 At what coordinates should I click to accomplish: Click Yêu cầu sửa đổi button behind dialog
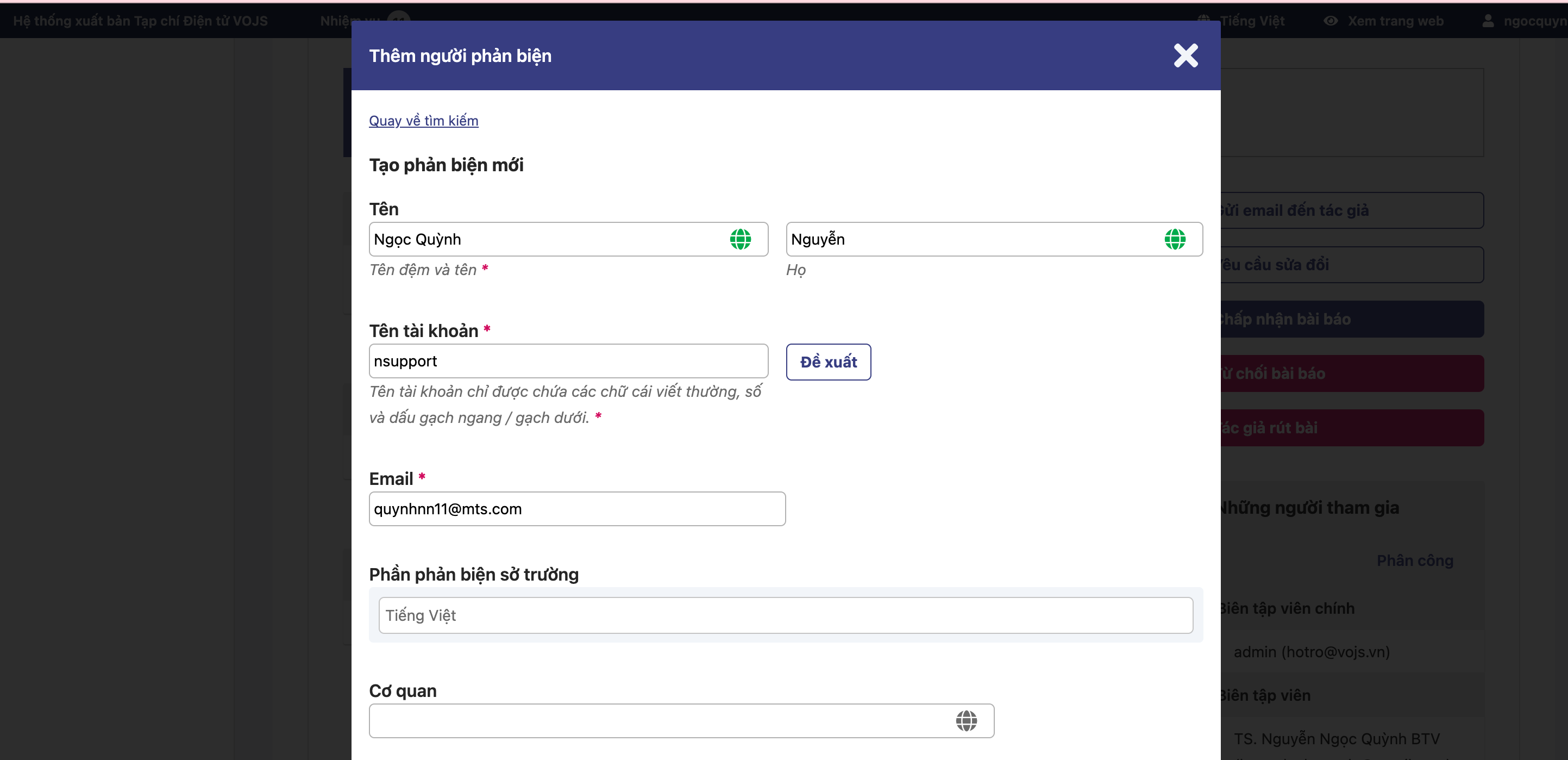coord(1352,265)
